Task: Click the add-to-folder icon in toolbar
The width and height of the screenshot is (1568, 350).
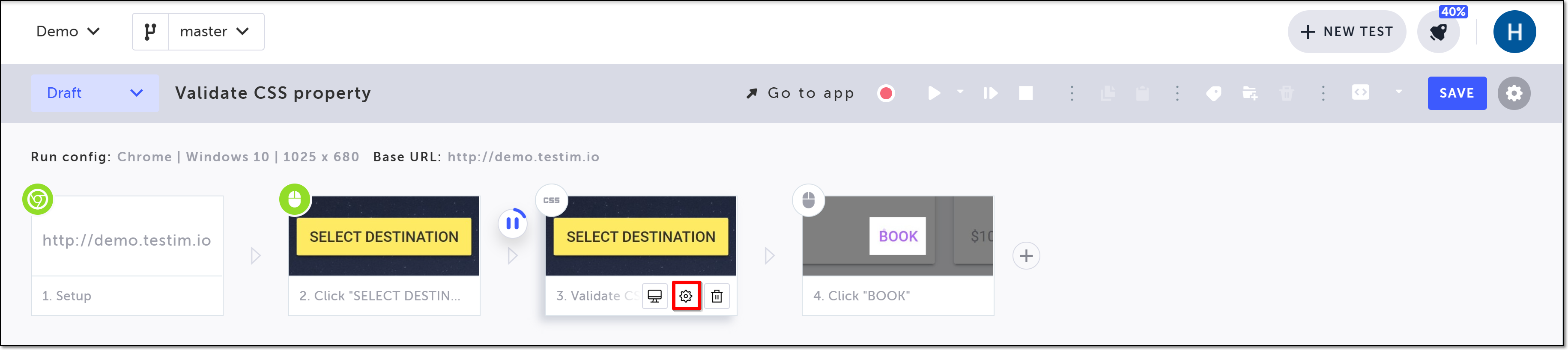Action: tap(1250, 93)
